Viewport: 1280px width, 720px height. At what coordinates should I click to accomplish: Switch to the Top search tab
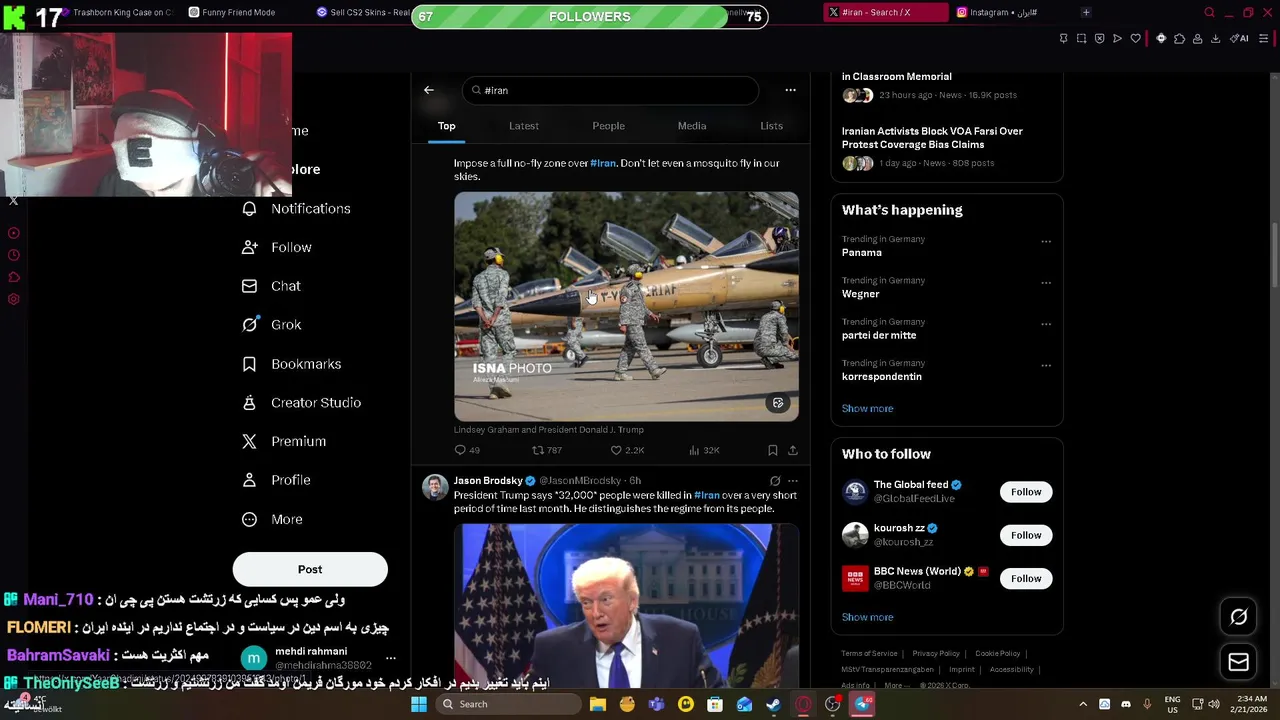(446, 126)
